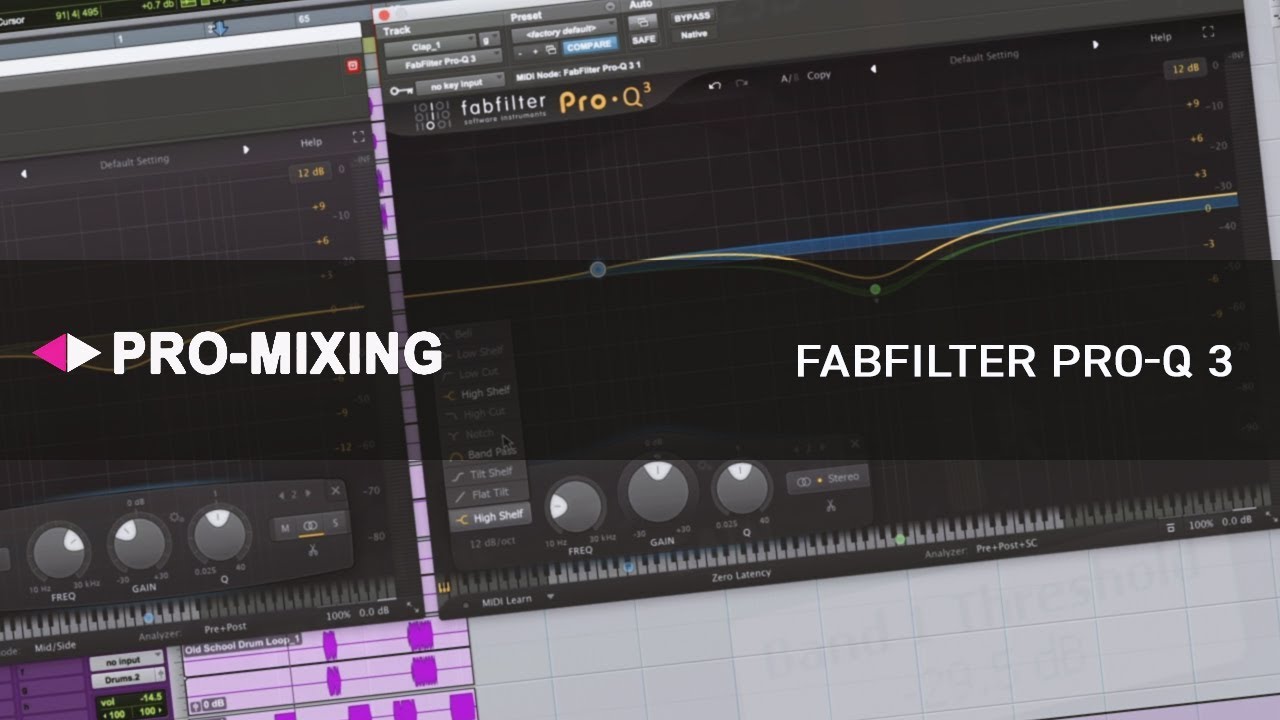Open the Drums.2 output dropdown on Pro Tools track
Screen dimensions: 1280x720
127,680
